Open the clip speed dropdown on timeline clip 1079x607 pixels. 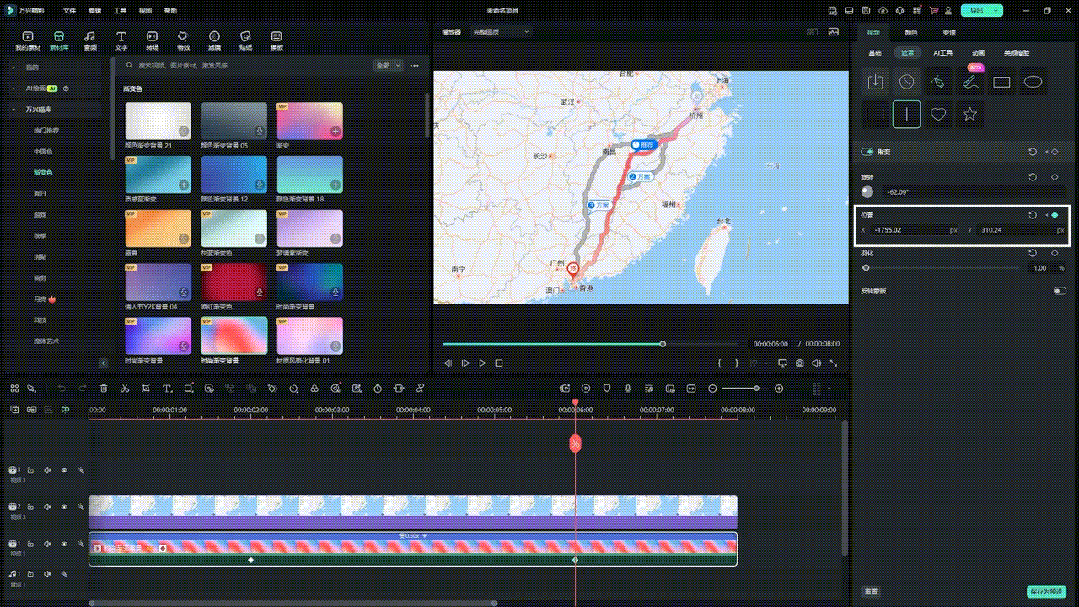[414, 536]
